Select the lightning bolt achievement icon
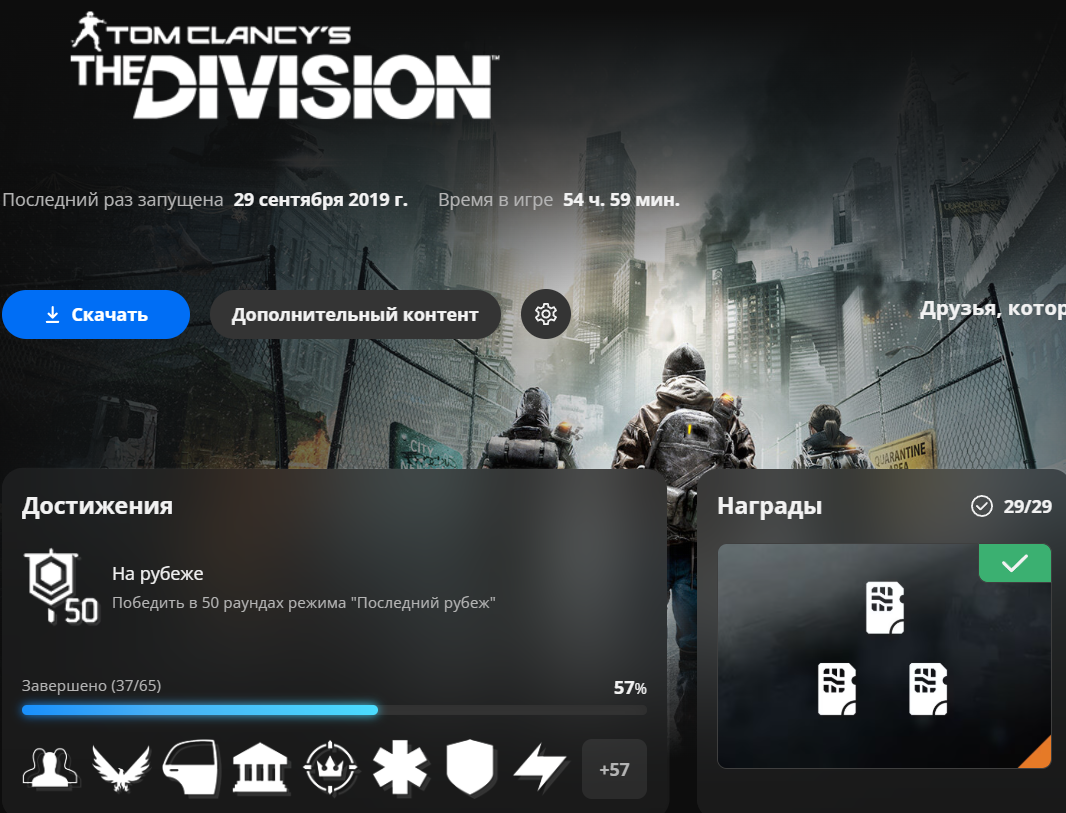The width and height of the screenshot is (1066, 813). pyautogui.click(x=540, y=768)
